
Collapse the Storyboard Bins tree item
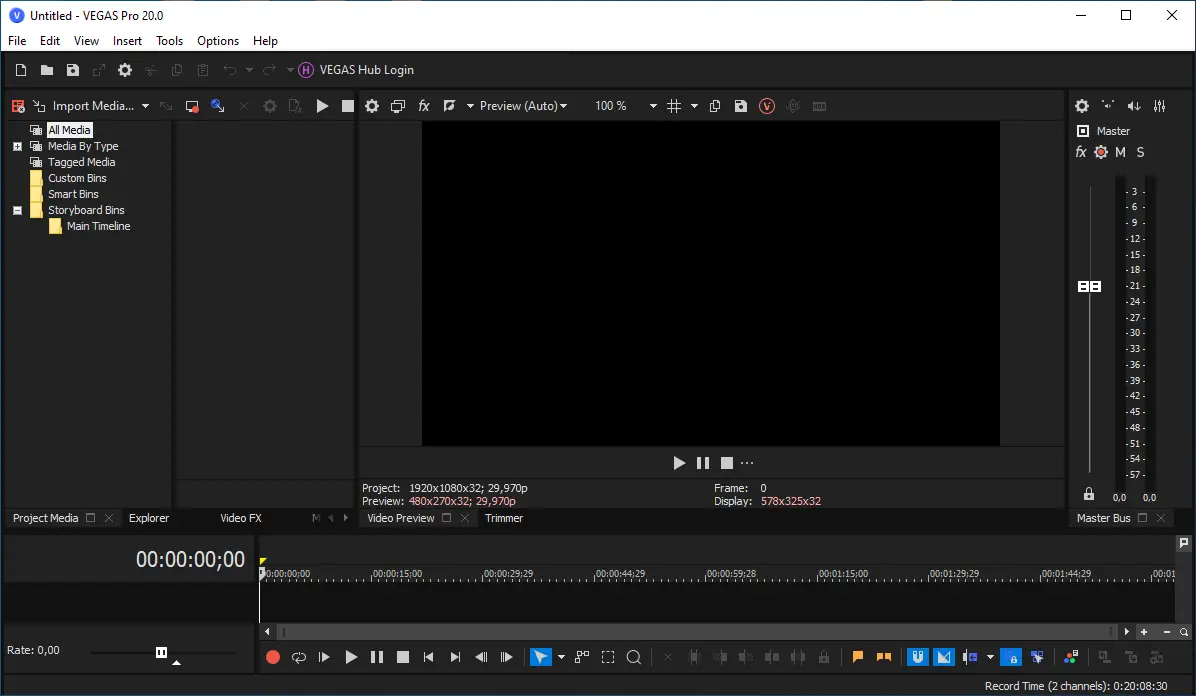pyautogui.click(x=15, y=210)
